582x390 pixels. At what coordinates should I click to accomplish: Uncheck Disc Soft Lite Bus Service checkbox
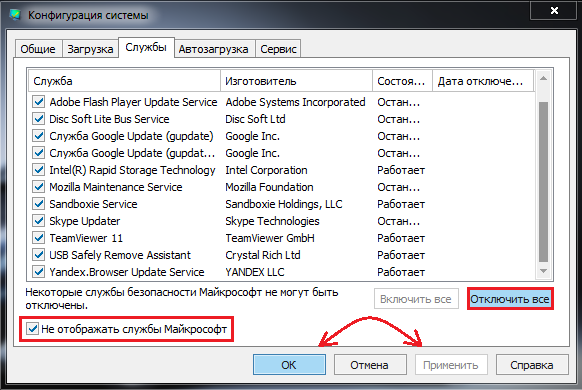coord(38,119)
